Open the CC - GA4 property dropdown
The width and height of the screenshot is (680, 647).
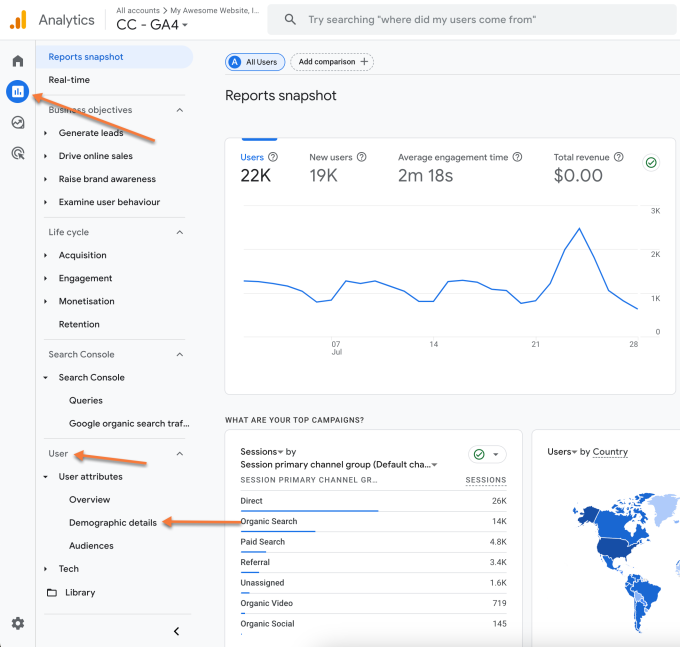[x=152, y=25]
